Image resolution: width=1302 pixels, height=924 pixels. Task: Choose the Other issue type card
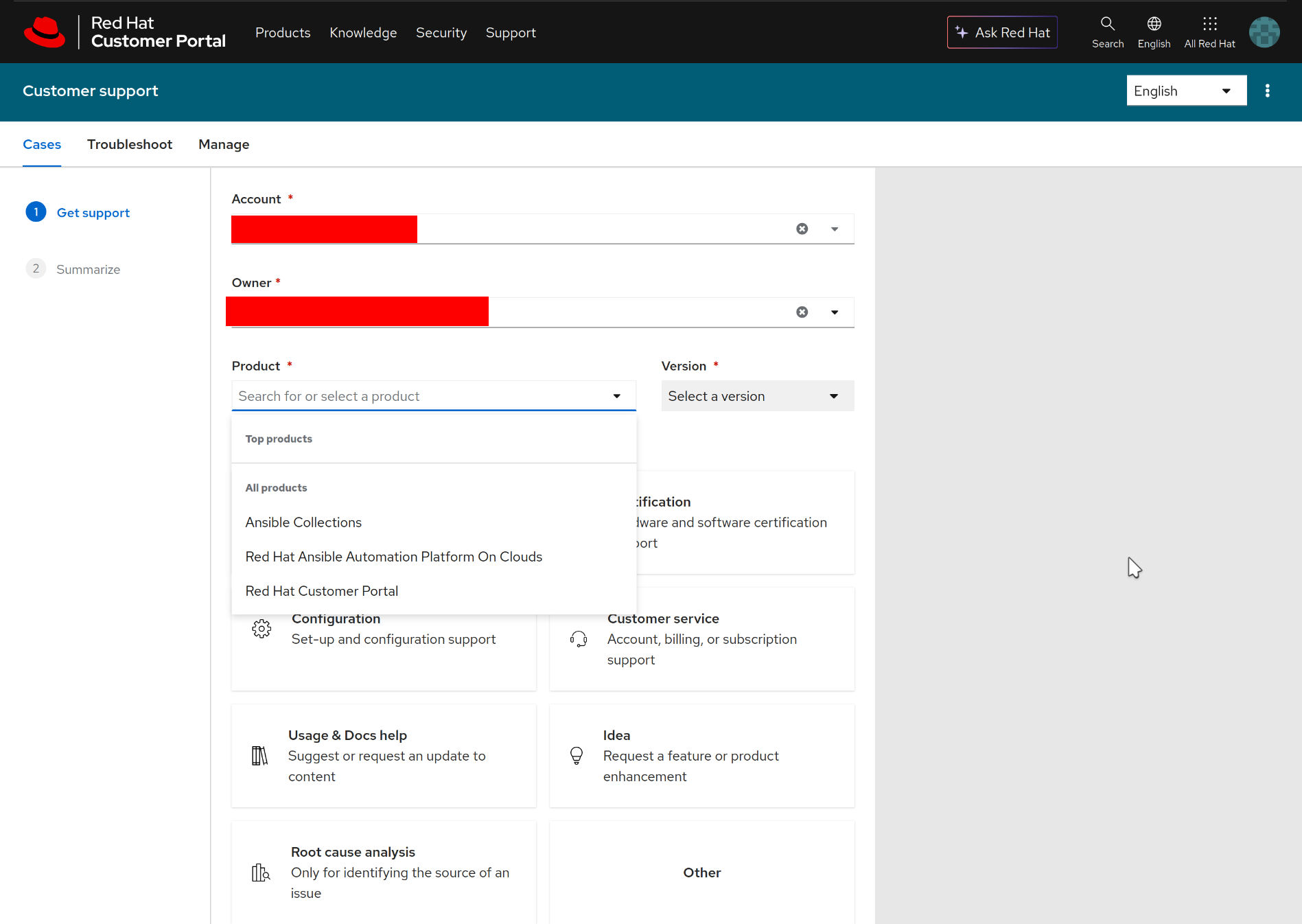tap(701, 873)
